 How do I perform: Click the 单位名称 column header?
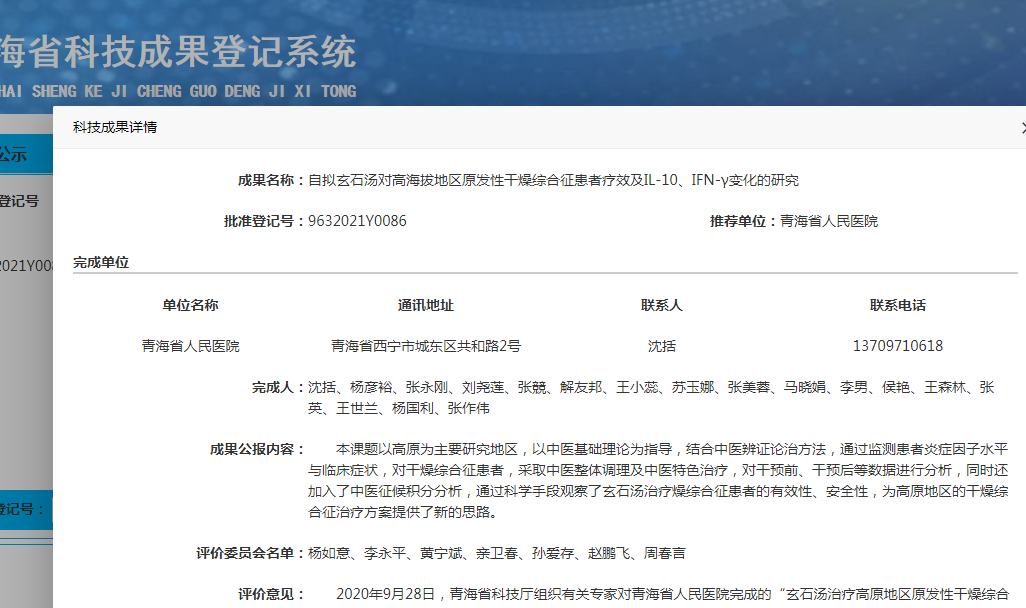click(190, 305)
